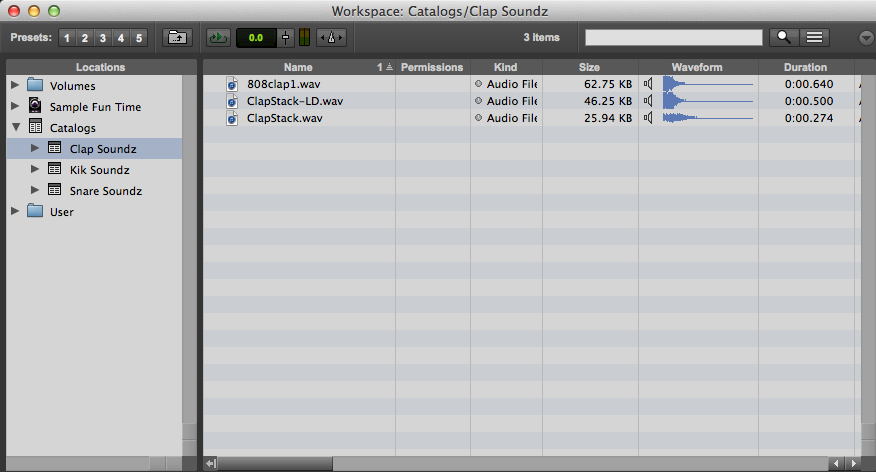Toggle the sort order arrow in Name header

click(x=389, y=67)
